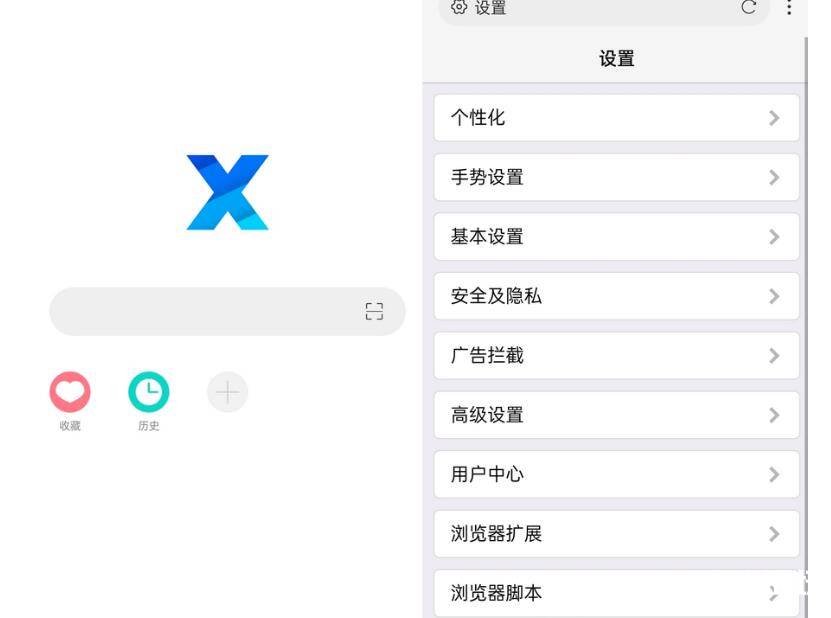Click the 设置 address bar field
This screenshot has width=831, height=618.
point(604,8)
